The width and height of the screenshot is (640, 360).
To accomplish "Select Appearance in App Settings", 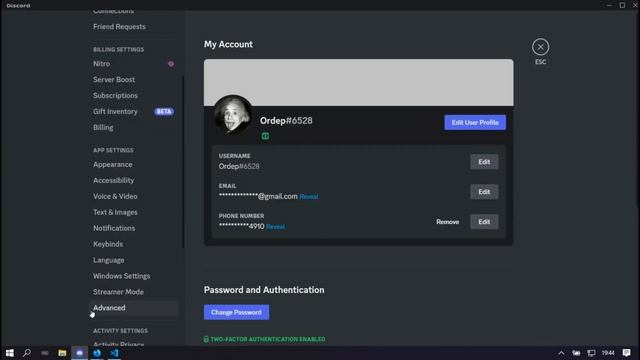I will point(133,164).
